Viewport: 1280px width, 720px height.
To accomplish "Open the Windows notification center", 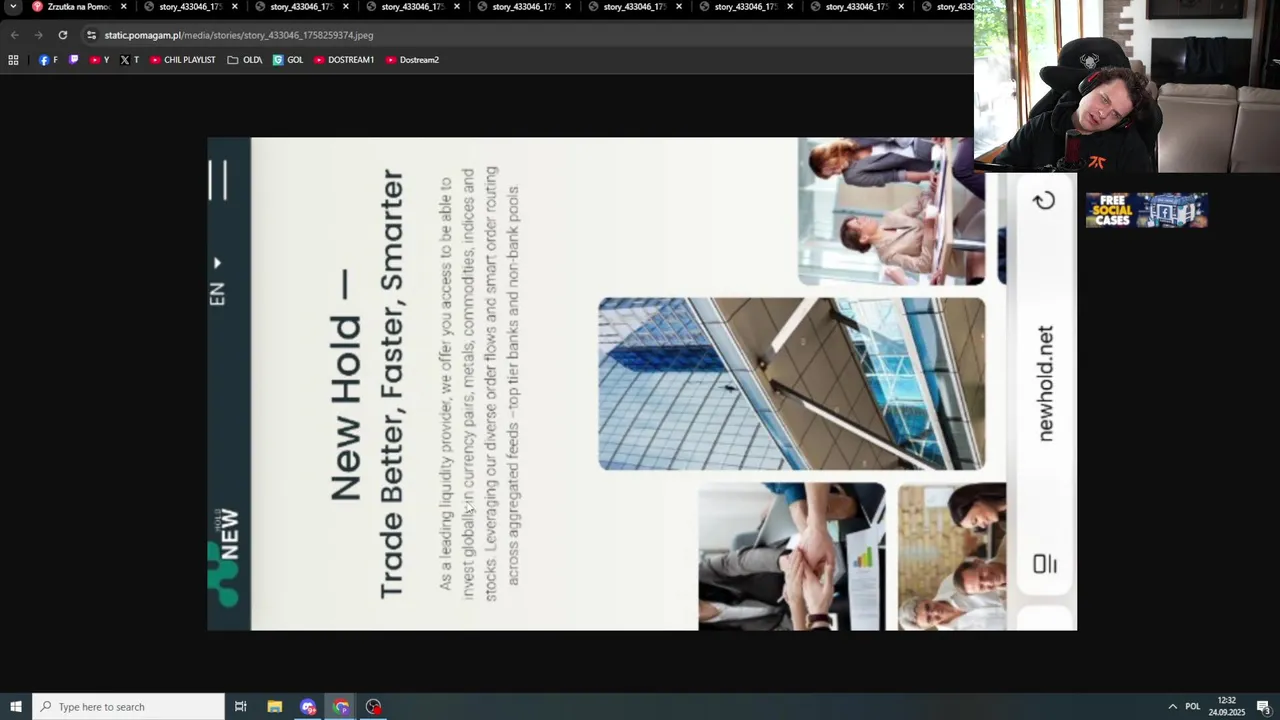I will [x=1264, y=707].
